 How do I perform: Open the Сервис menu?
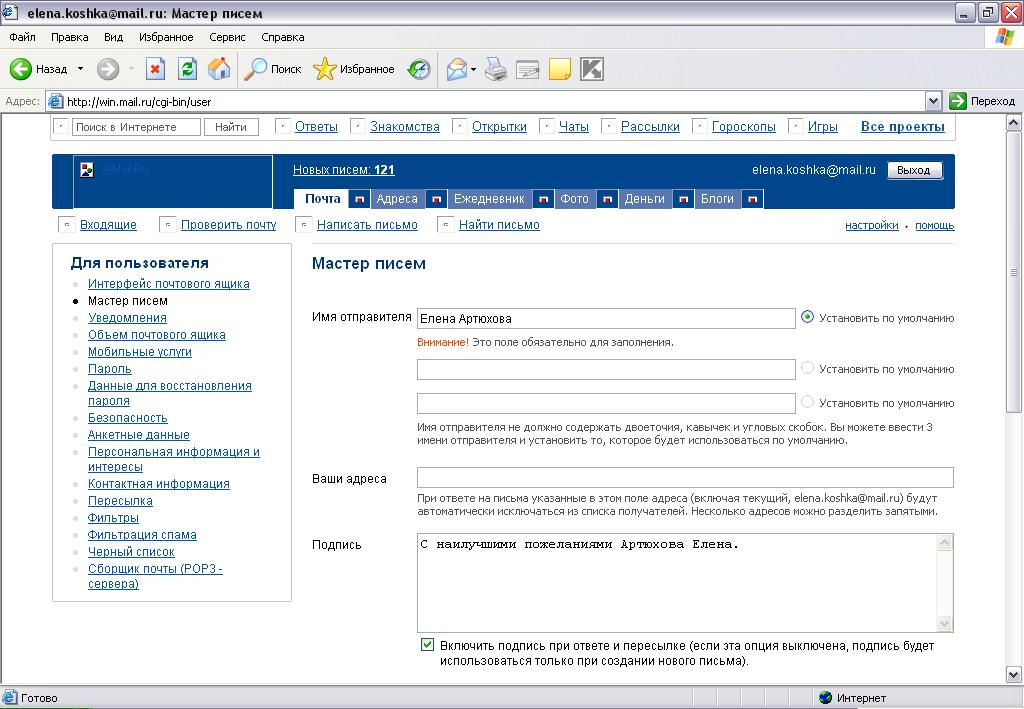coord(227,37)
